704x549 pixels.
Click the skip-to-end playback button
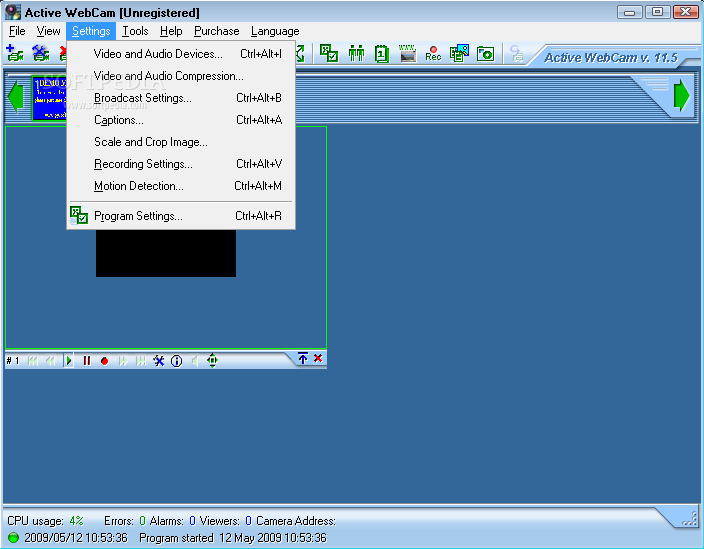pos(141,360)
